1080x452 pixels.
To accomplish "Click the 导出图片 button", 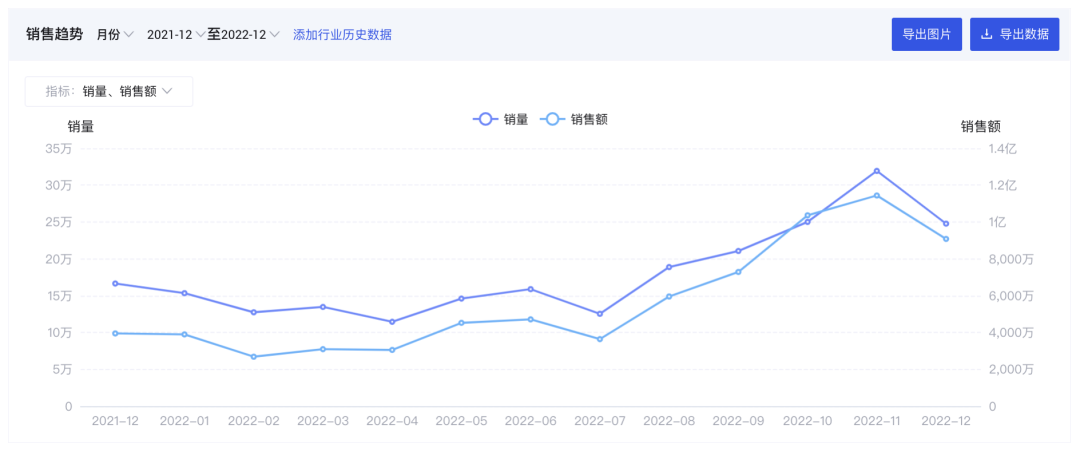I will click(x=926, y=34).
